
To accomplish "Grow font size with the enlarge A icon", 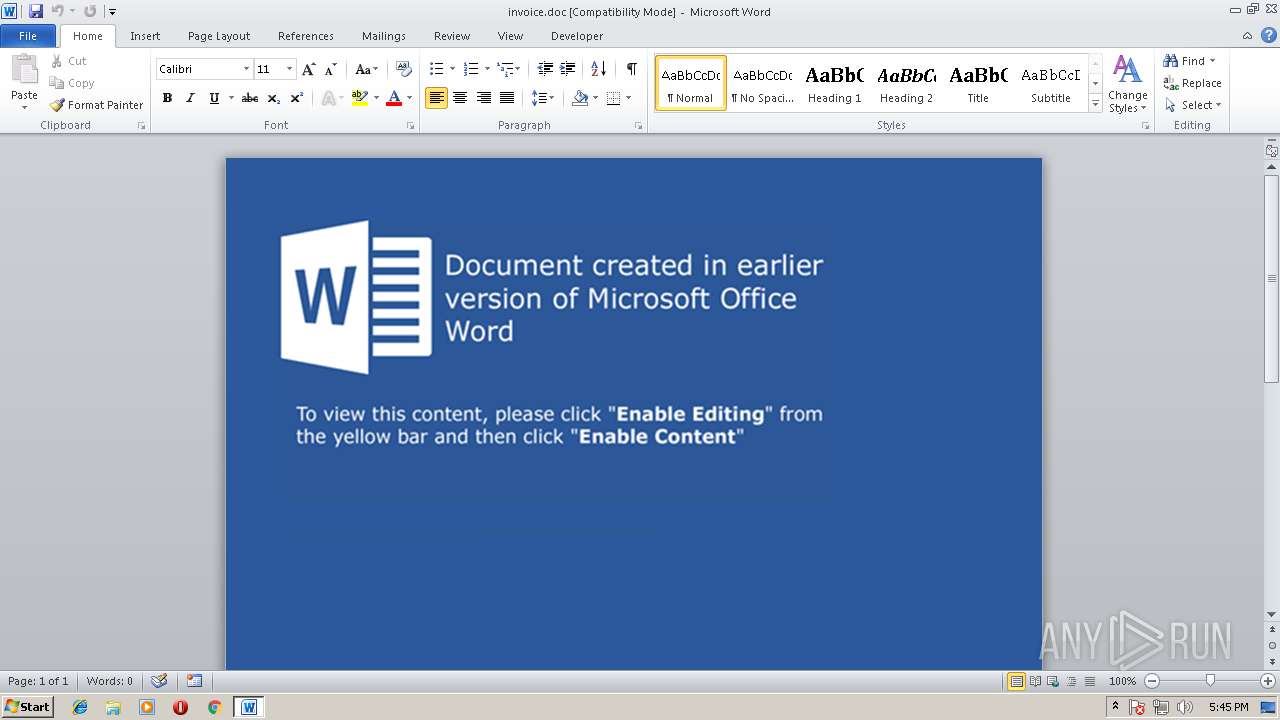I will coord(308,69).
